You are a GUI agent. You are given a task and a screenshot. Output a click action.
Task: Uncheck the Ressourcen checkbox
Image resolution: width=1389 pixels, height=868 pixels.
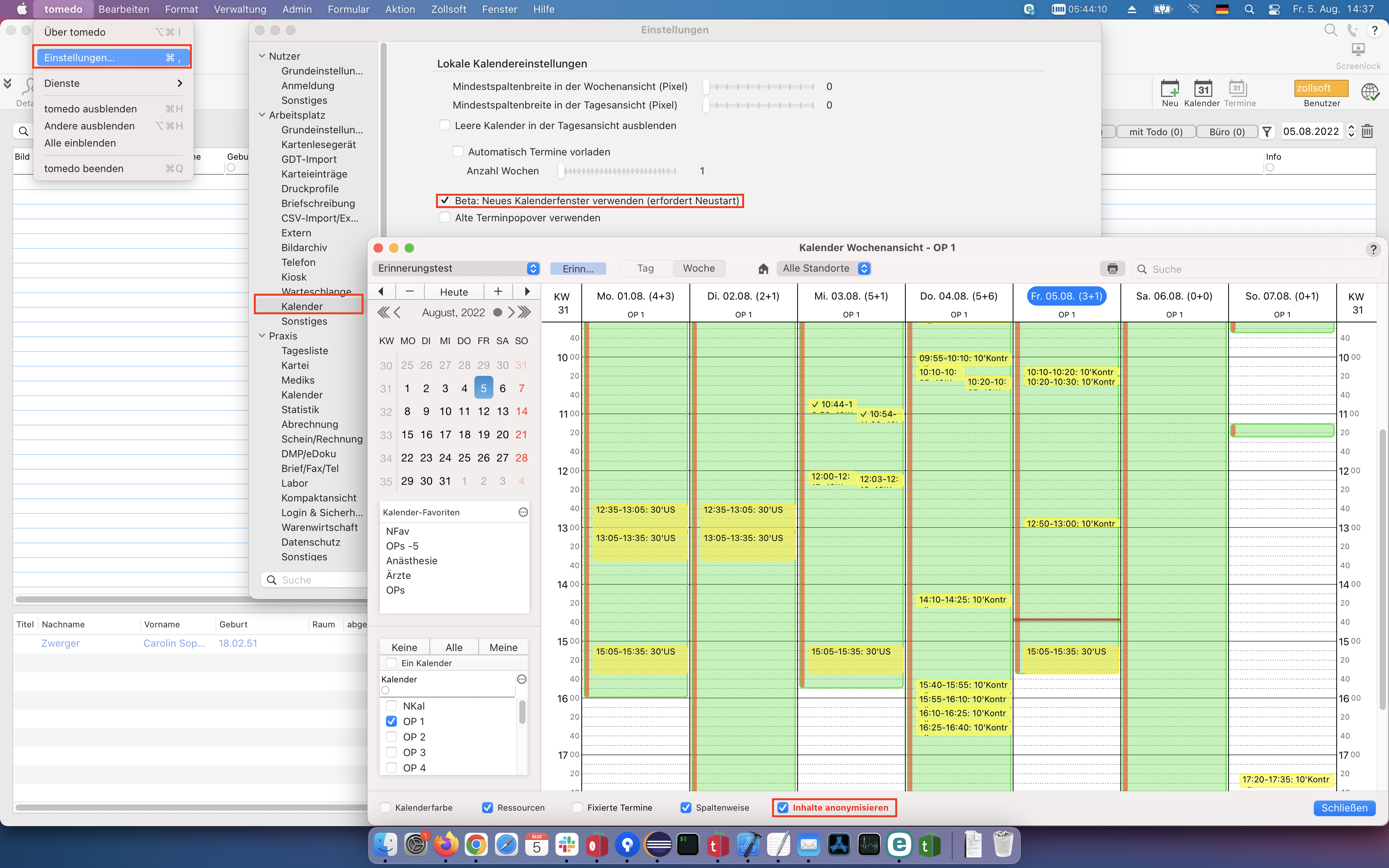[487, 808]
